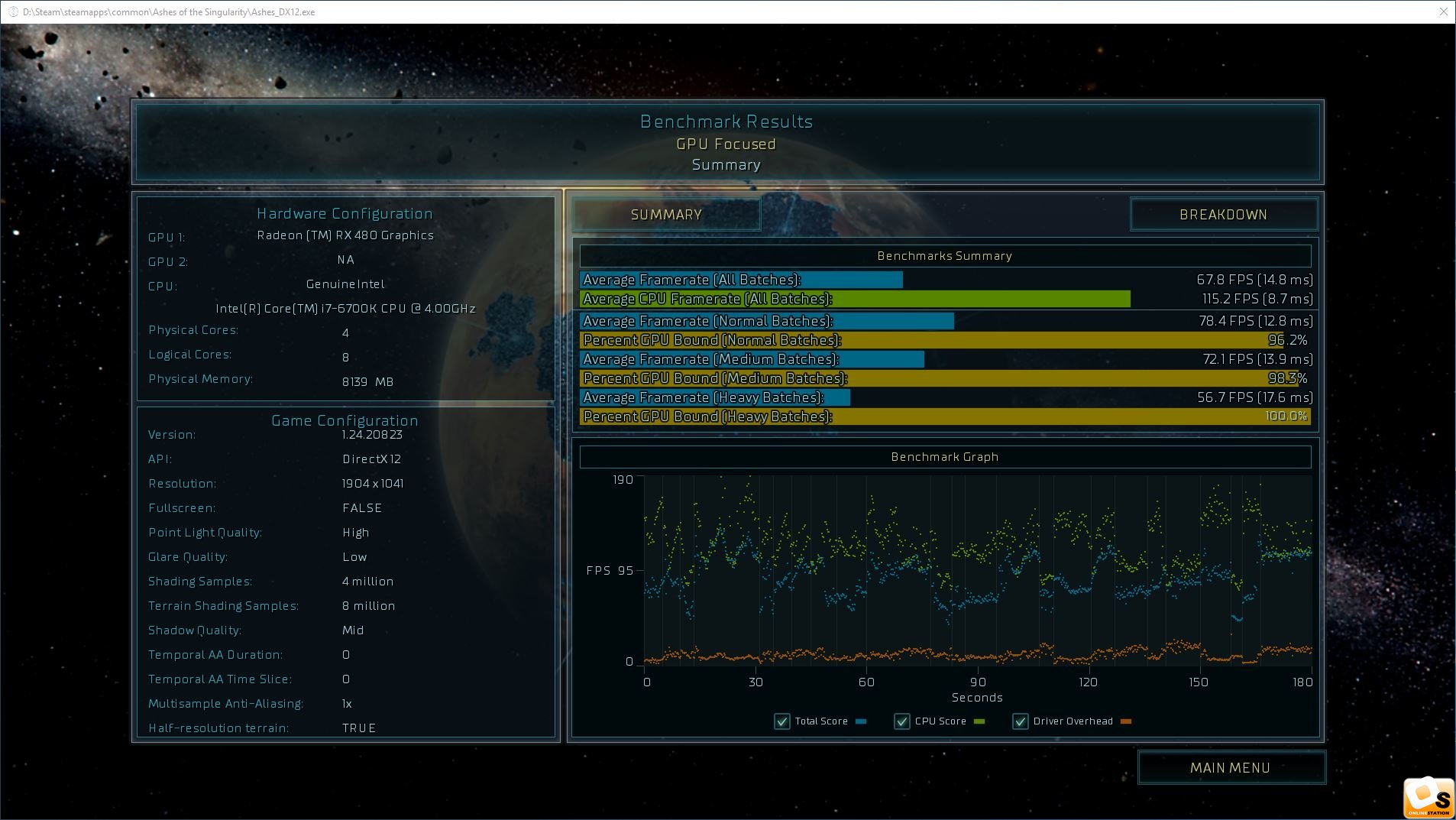The image size is (1456, 820).
Task: Click the Benchmark Graph header
Action: click(945, 457)
